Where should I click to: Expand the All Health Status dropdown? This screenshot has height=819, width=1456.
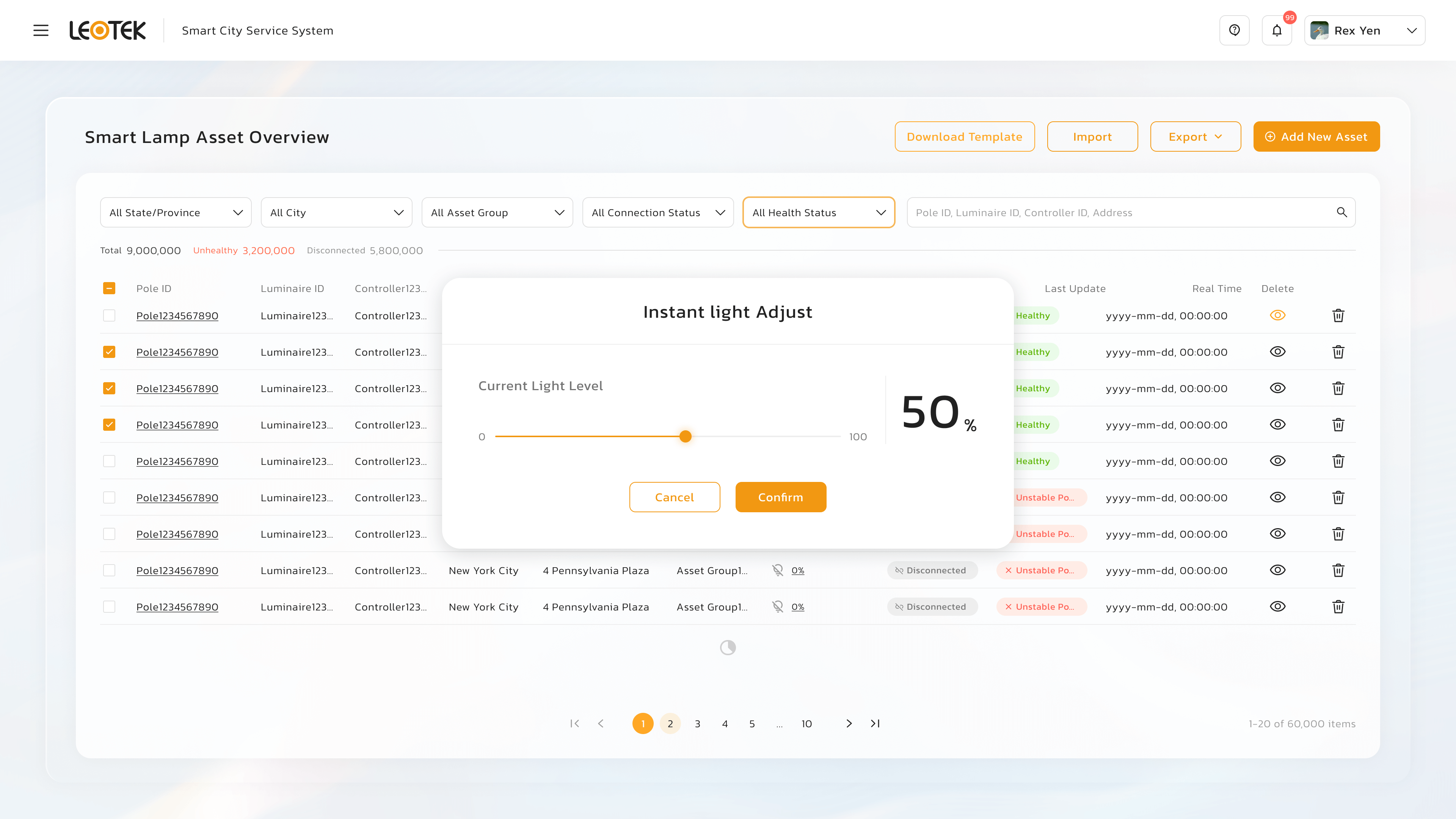click(x=818, y=212)
